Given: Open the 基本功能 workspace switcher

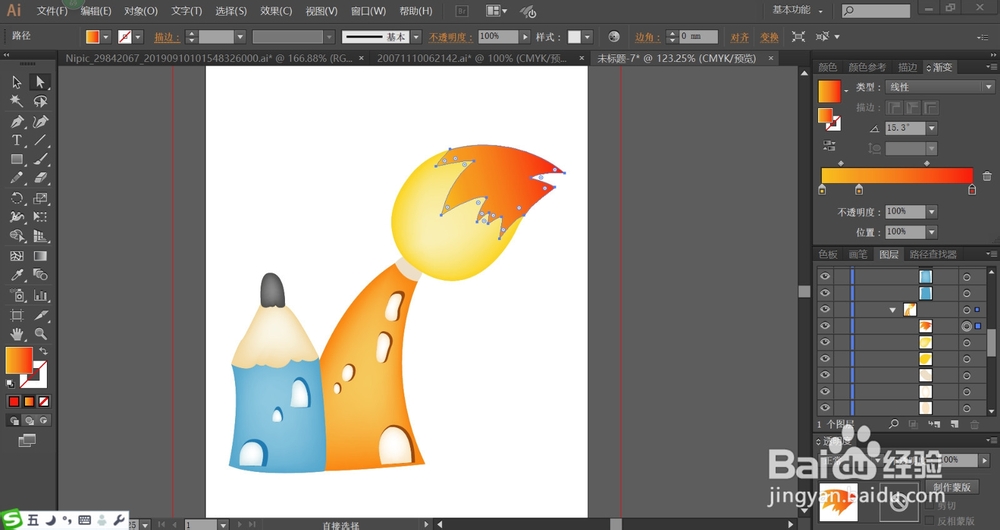Looking at the screenshot, I should click(797, 10).
